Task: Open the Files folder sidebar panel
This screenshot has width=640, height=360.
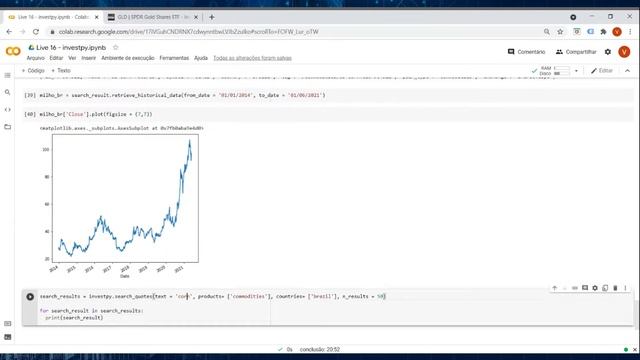Action: point(7,127)
